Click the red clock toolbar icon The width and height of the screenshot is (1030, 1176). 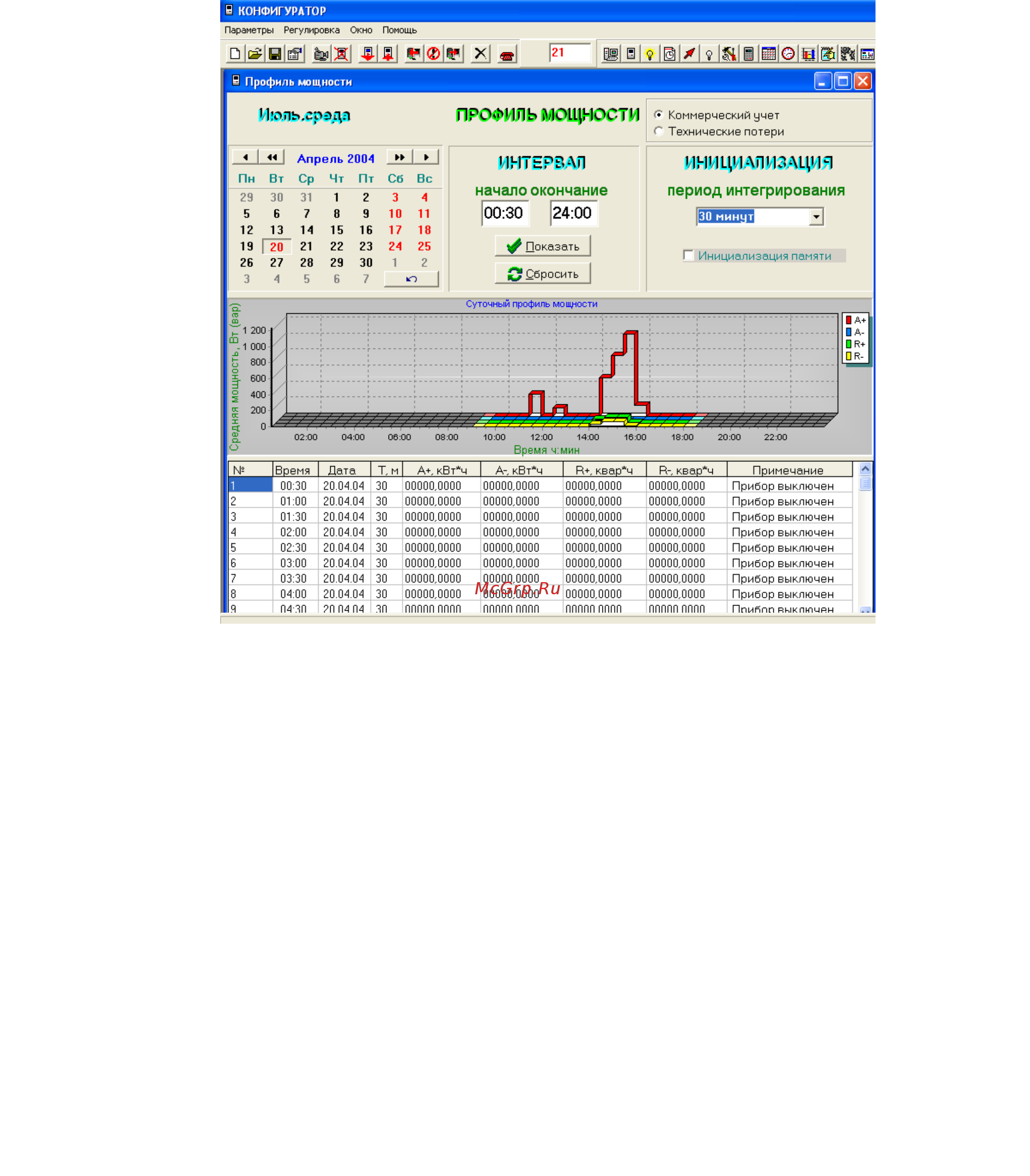pos(788,54)
